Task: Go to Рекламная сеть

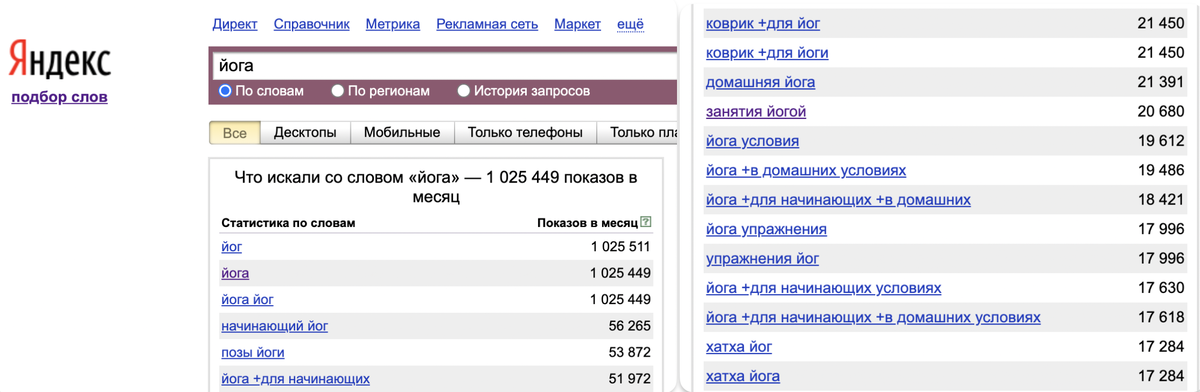Action: (487, 24)
